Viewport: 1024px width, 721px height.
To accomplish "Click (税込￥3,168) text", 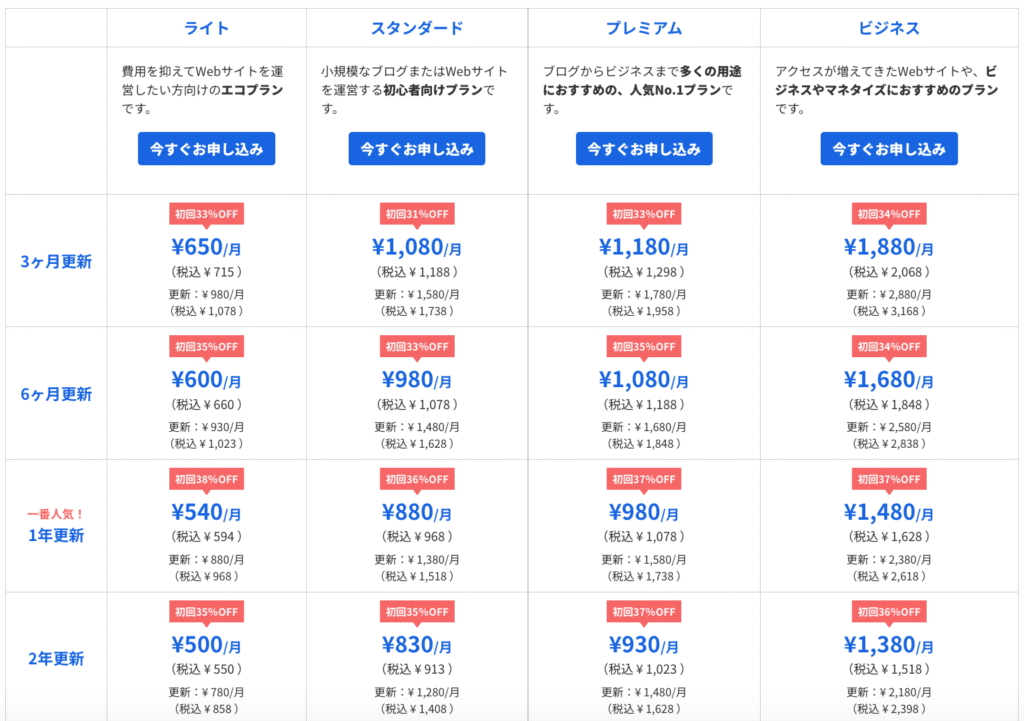I will tap(889, 312).
